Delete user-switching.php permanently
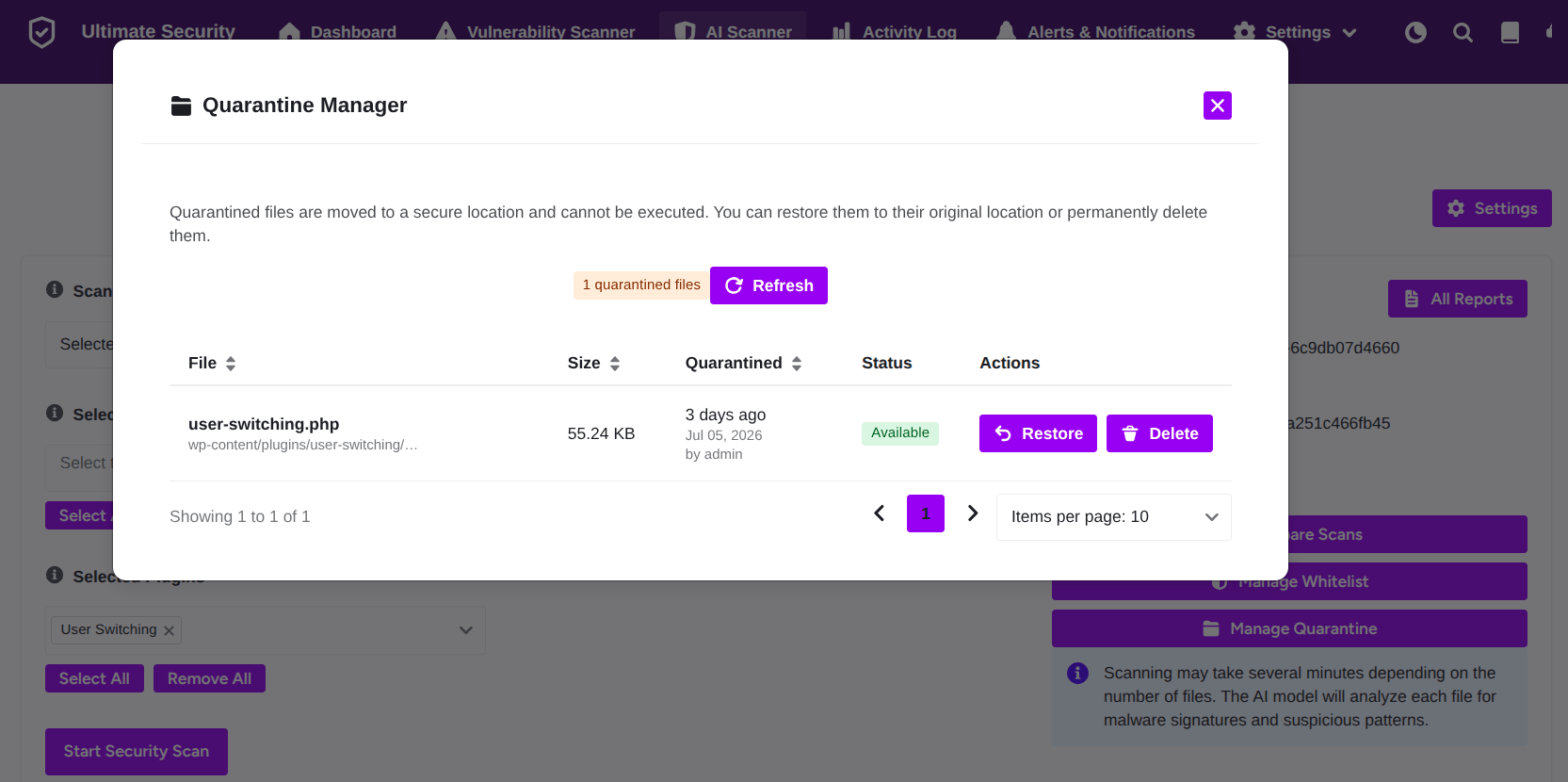 tap(1159, 433)
